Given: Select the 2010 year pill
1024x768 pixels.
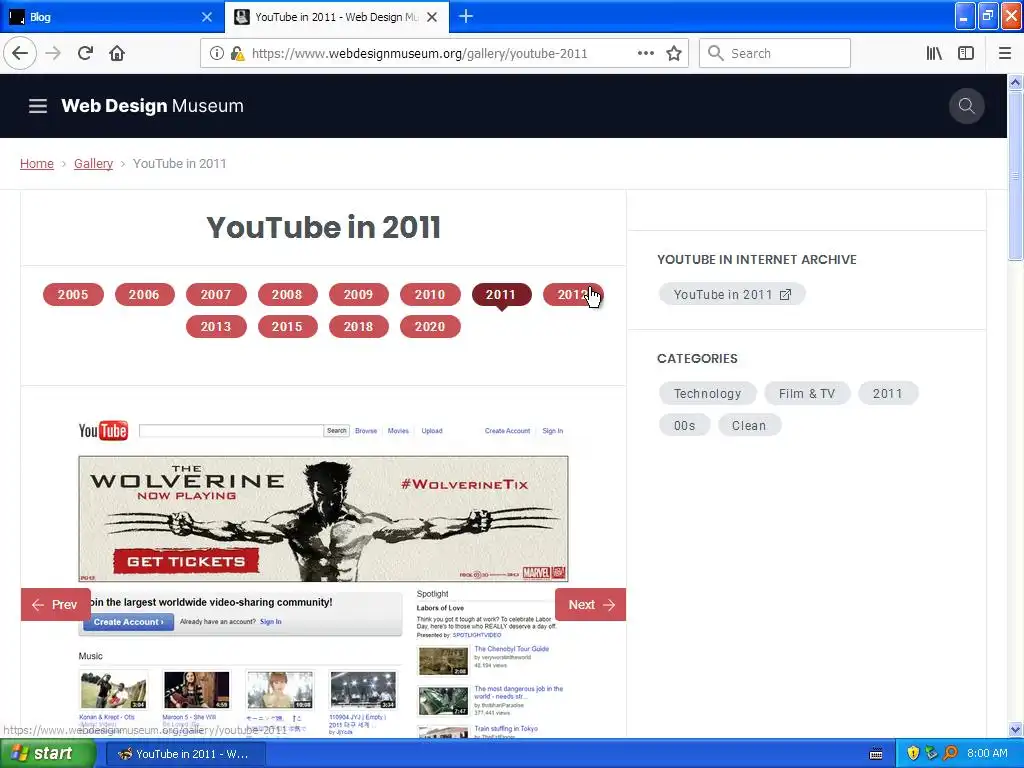Looking at the screenshot, I should click(x=430, y=295).
